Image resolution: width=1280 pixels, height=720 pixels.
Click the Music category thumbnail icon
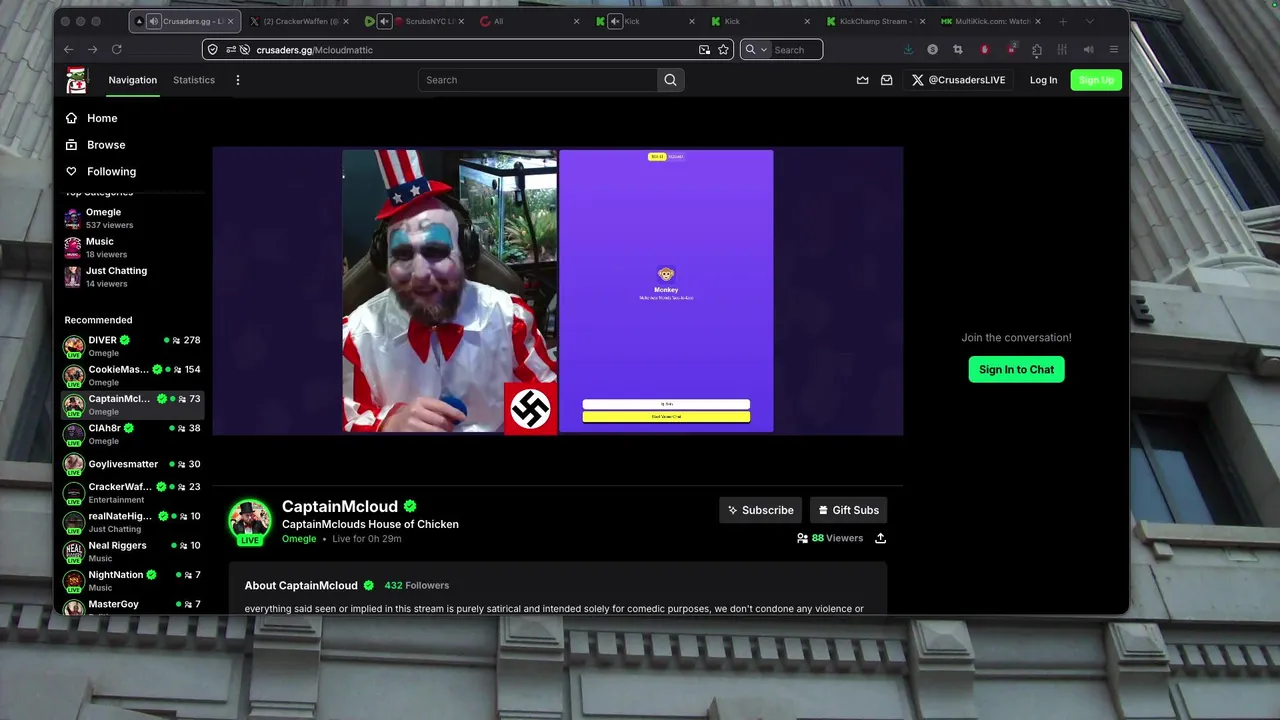[72, 247]
